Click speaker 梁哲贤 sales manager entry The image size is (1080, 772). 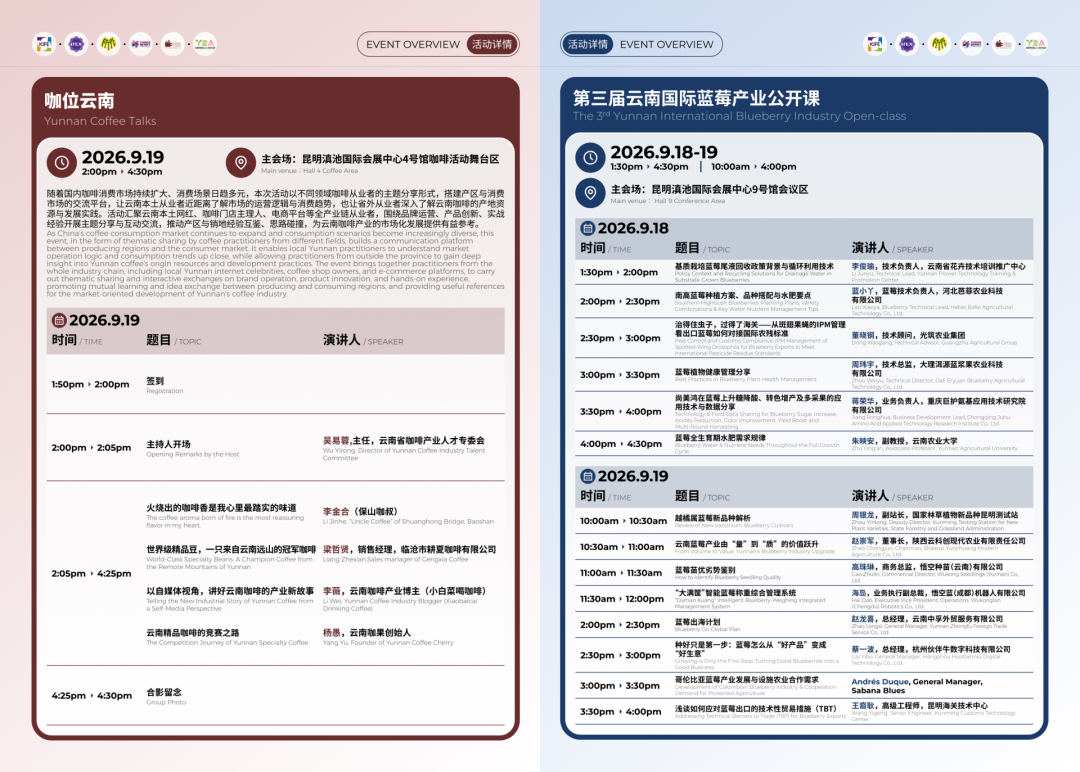pyautogui.click(x=409, y=553)
